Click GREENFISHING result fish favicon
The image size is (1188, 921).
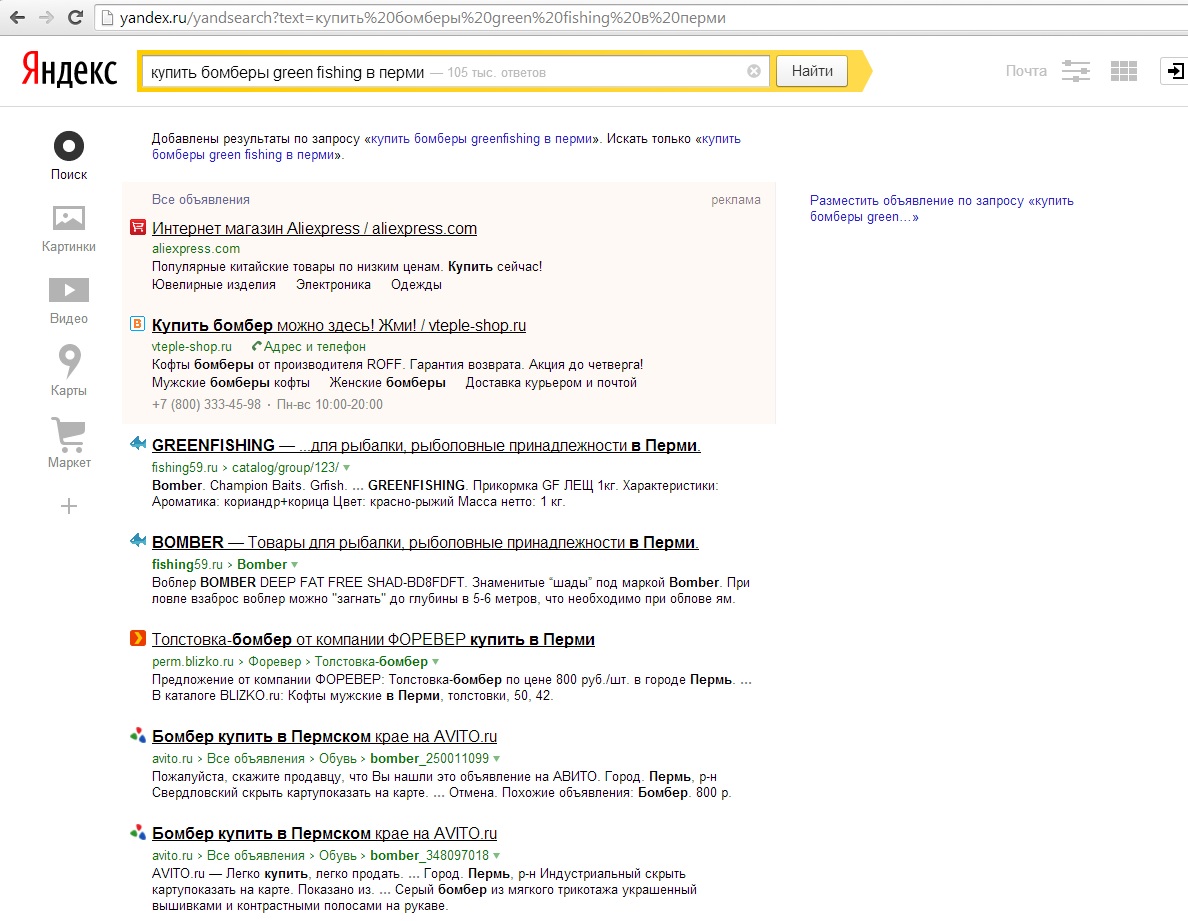137,443
